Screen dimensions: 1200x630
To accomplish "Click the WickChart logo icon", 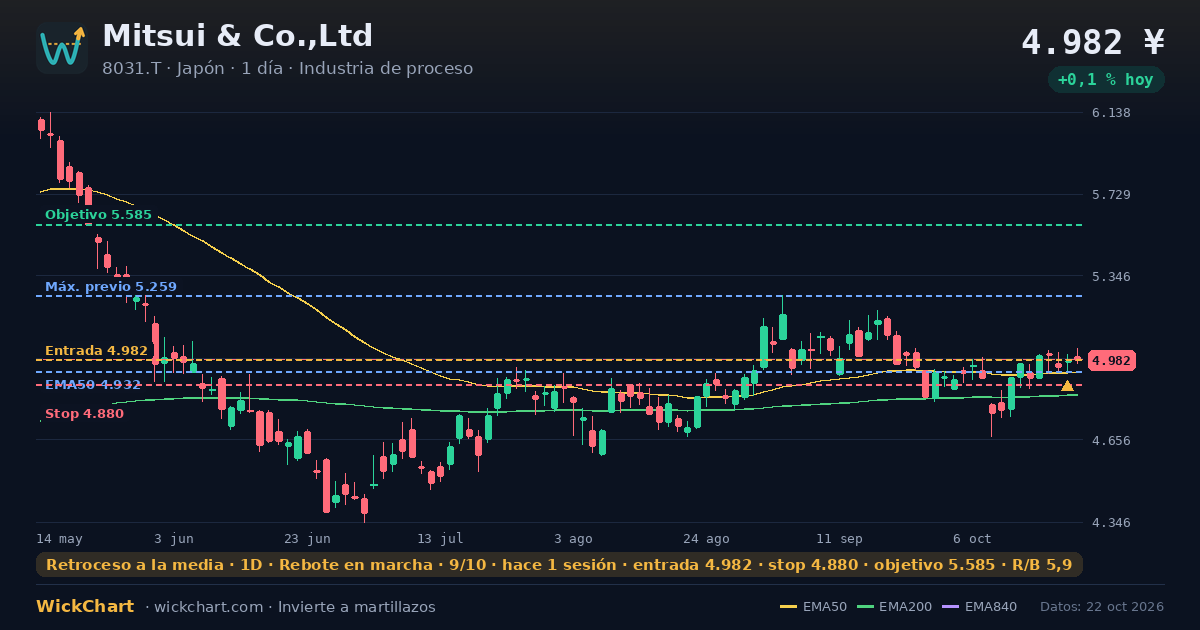I will coord(62,48).
